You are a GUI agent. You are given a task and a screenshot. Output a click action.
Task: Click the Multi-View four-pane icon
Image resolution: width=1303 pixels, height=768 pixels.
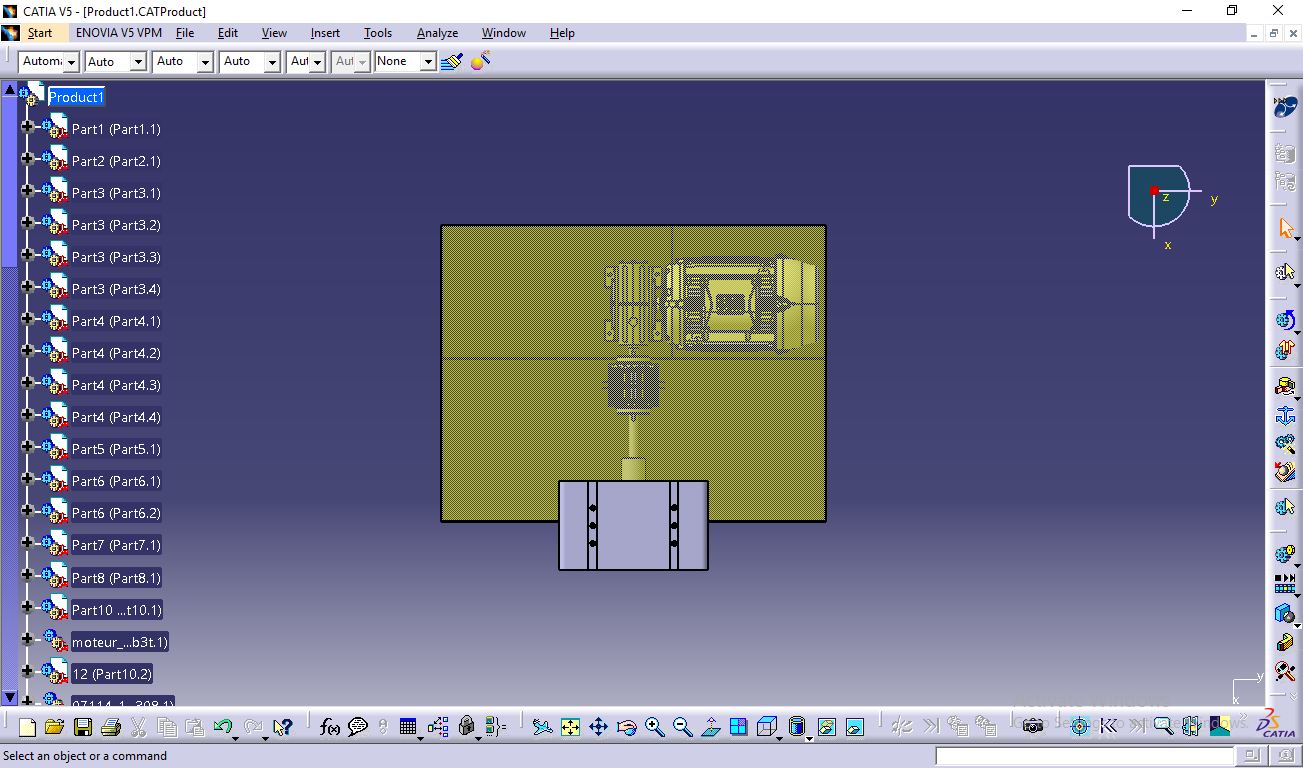(738, 727)
